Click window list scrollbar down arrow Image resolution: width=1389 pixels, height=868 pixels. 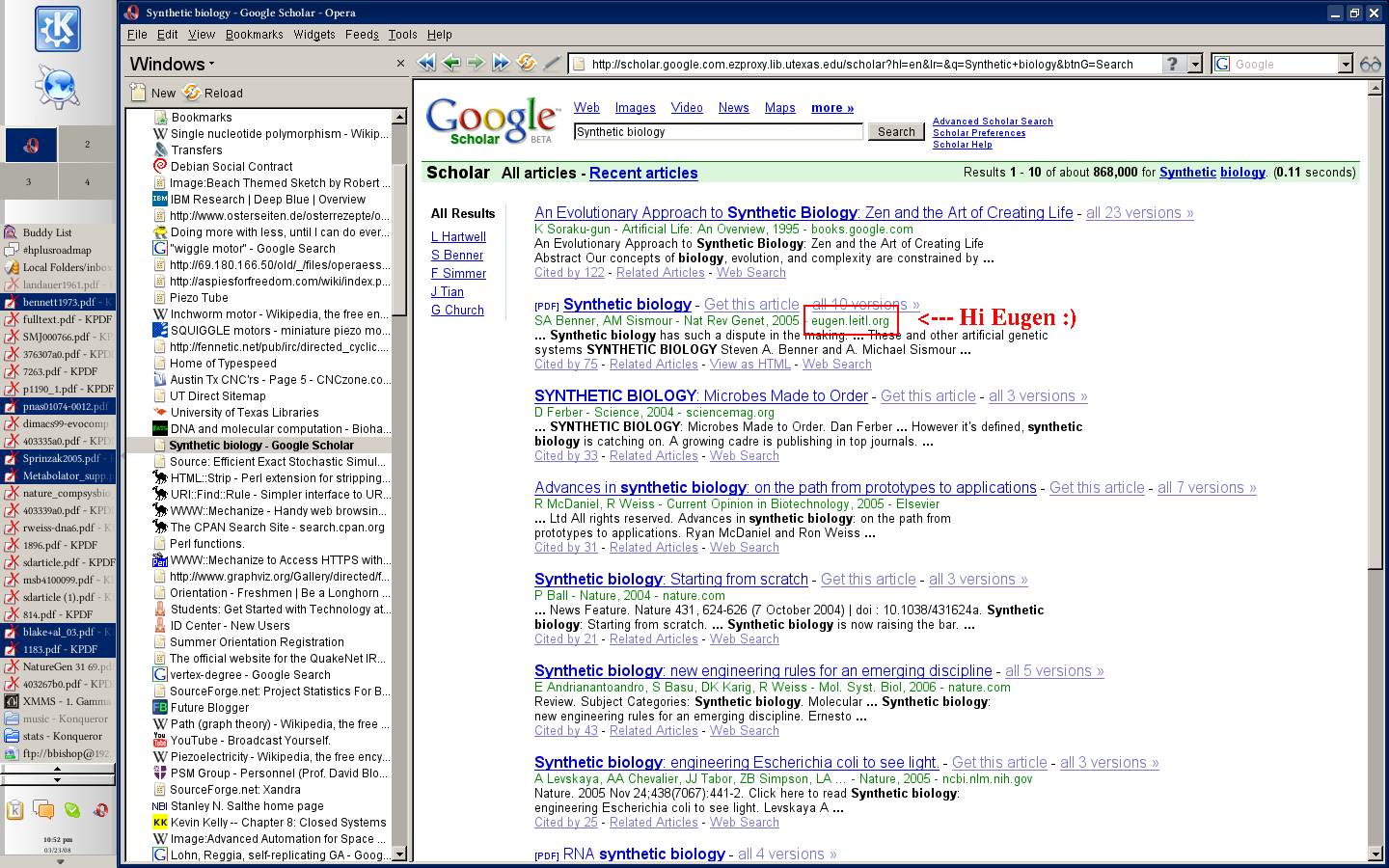point(399,854)
